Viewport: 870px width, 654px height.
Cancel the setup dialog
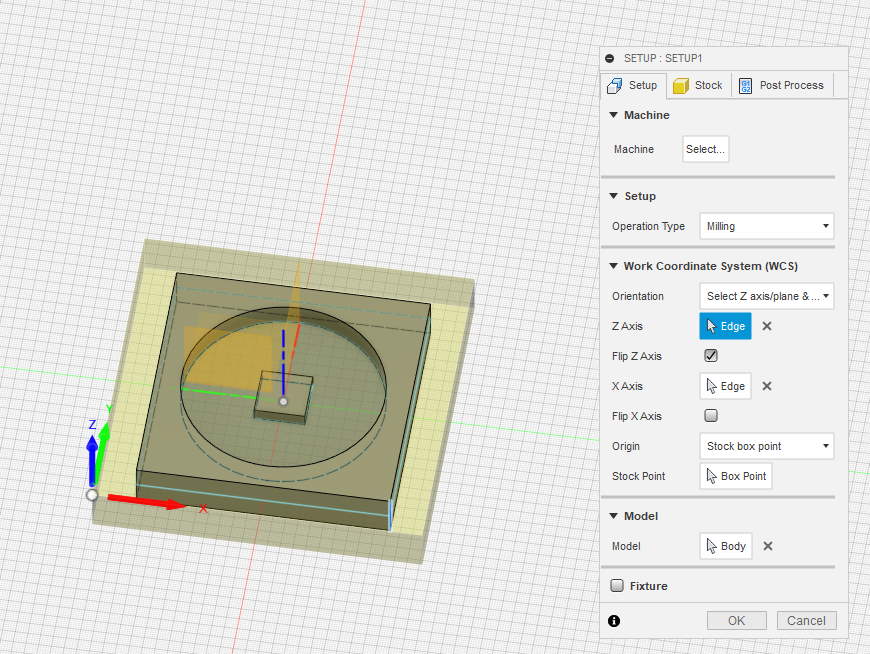[x=806, y=621]
